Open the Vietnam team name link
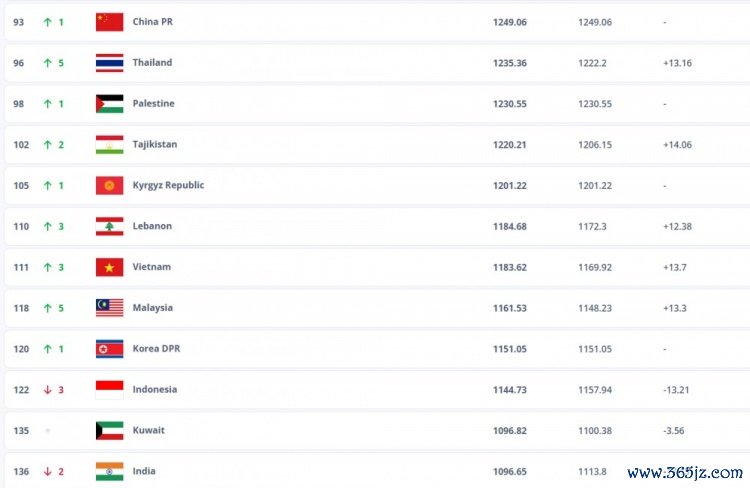Screen dimensions: 750x488 152,267
